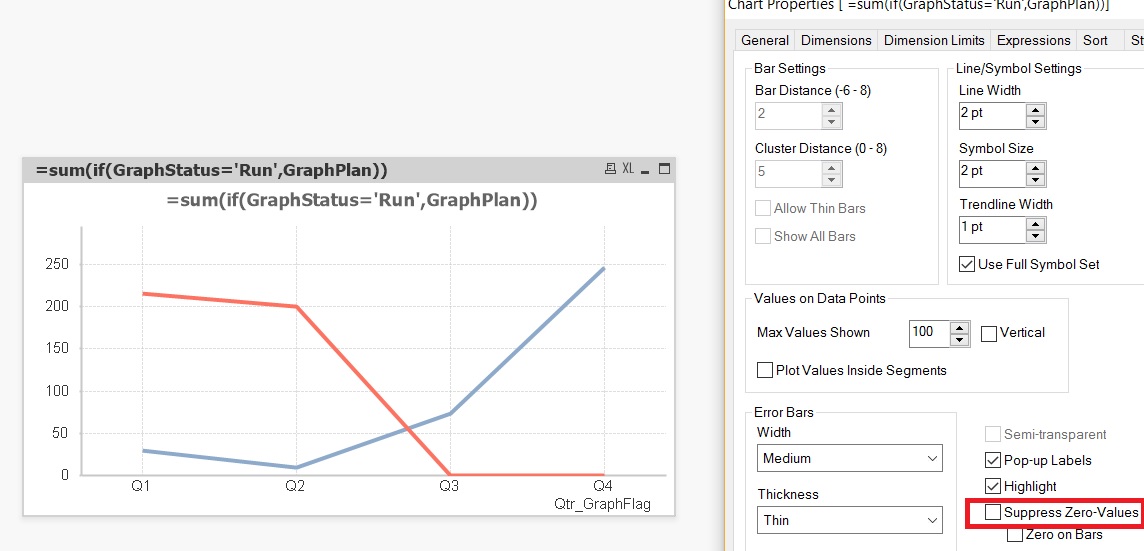Decrease Max Values Shown with down arrow
This screenshot has width=1144, height=551.
(x=960, y=339)
